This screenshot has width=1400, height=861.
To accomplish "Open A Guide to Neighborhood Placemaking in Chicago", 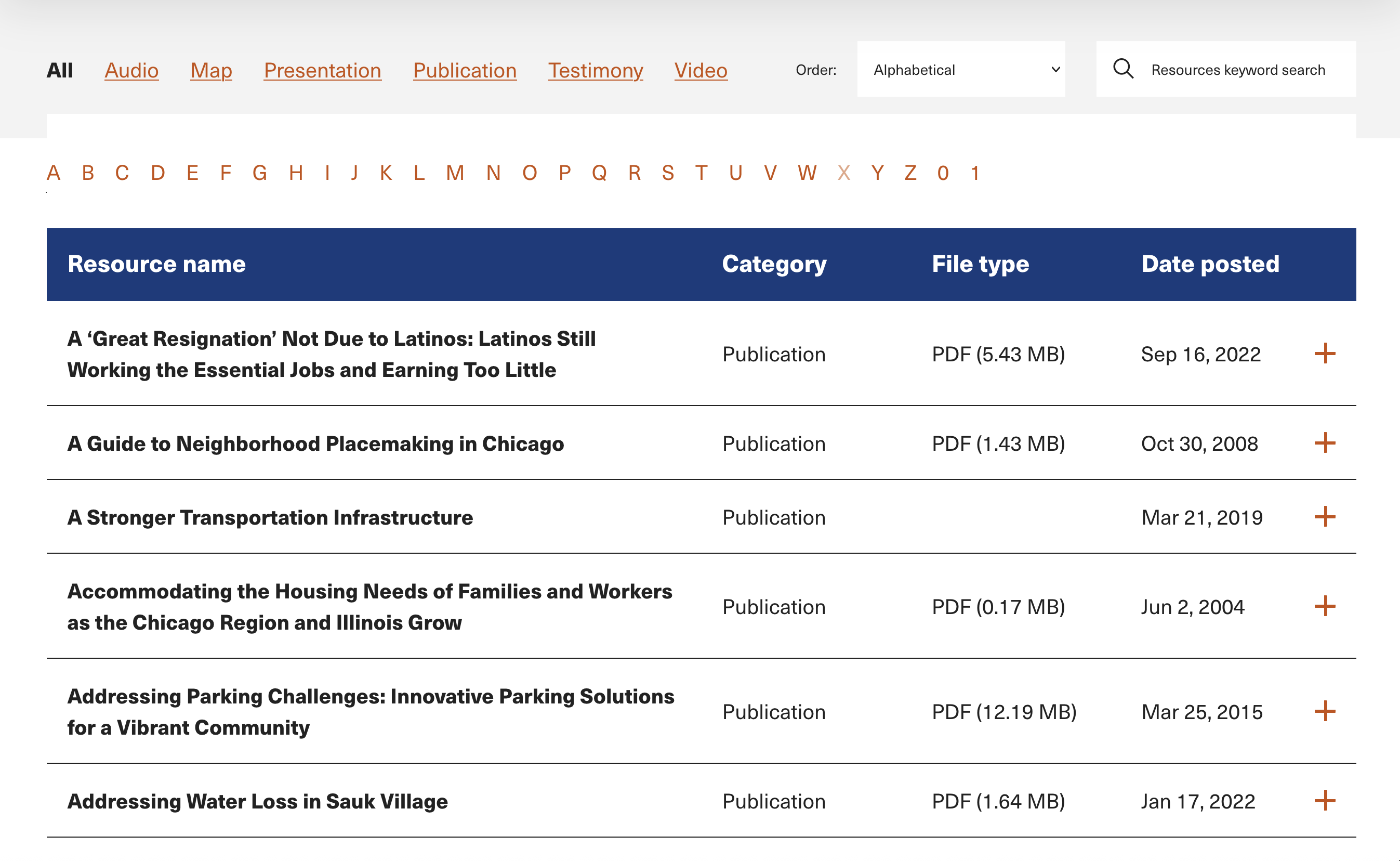I will 315,443.
